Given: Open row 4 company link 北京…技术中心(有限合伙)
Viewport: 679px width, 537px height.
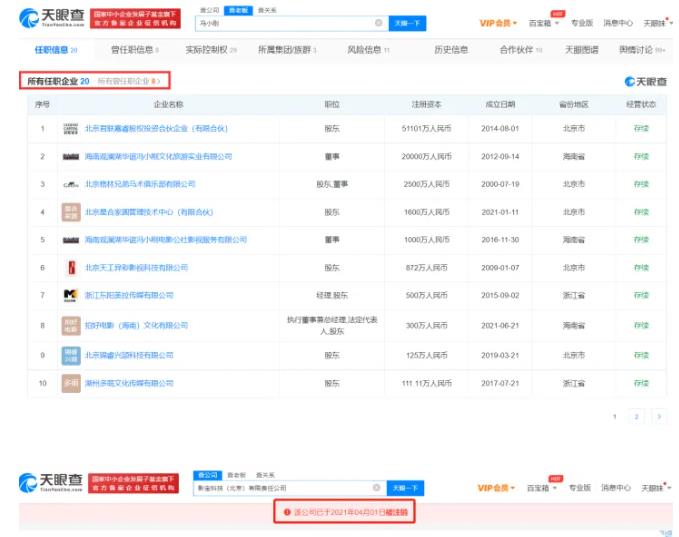Looking at the screenshot, I should tap(149, 212).
